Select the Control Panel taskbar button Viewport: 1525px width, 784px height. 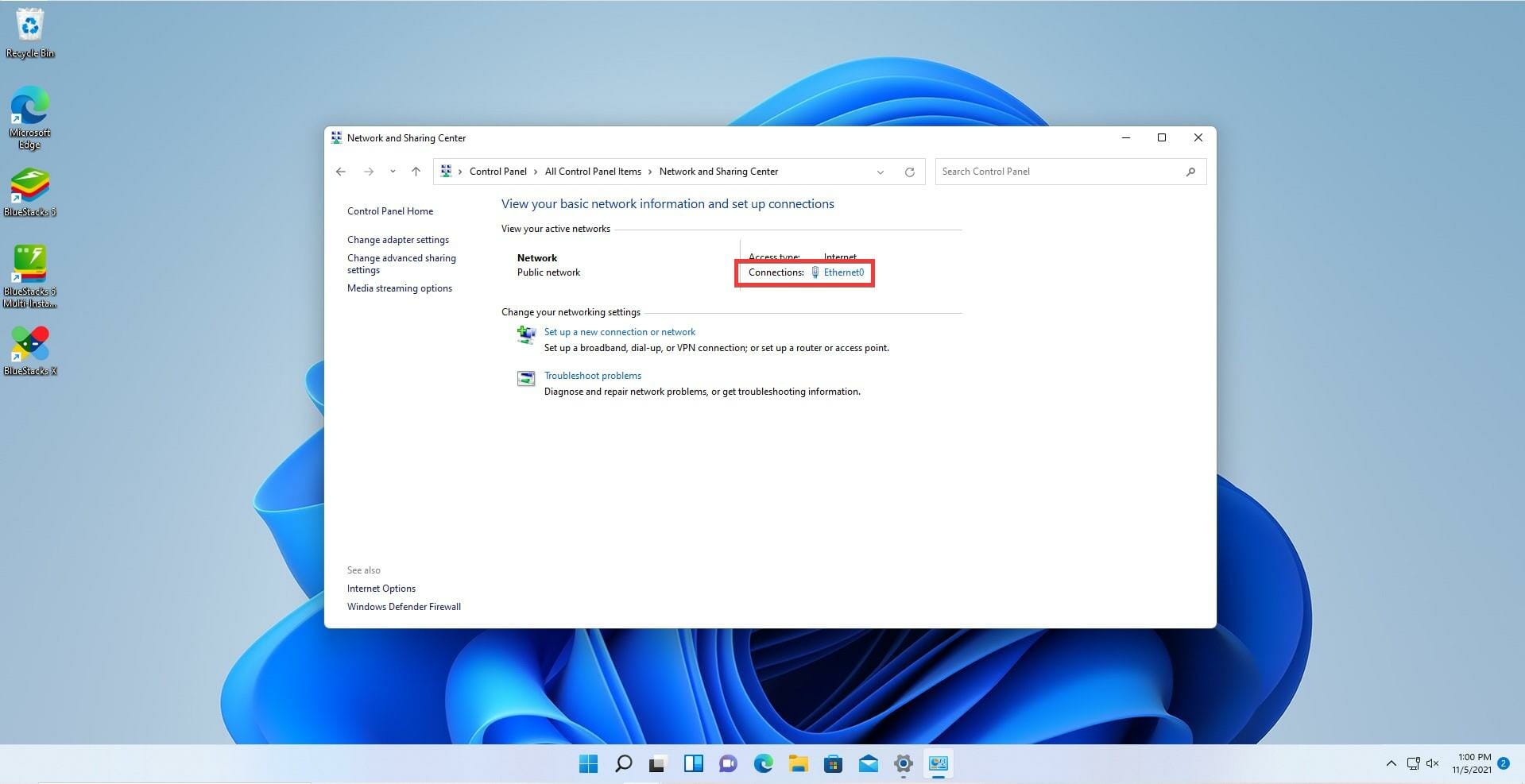939,764
